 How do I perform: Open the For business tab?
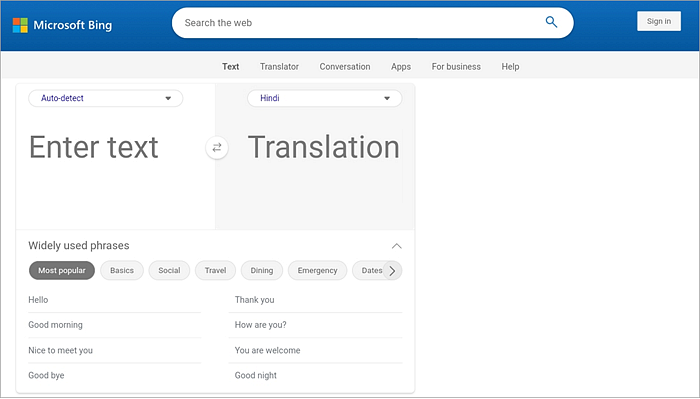pos(456,66)
